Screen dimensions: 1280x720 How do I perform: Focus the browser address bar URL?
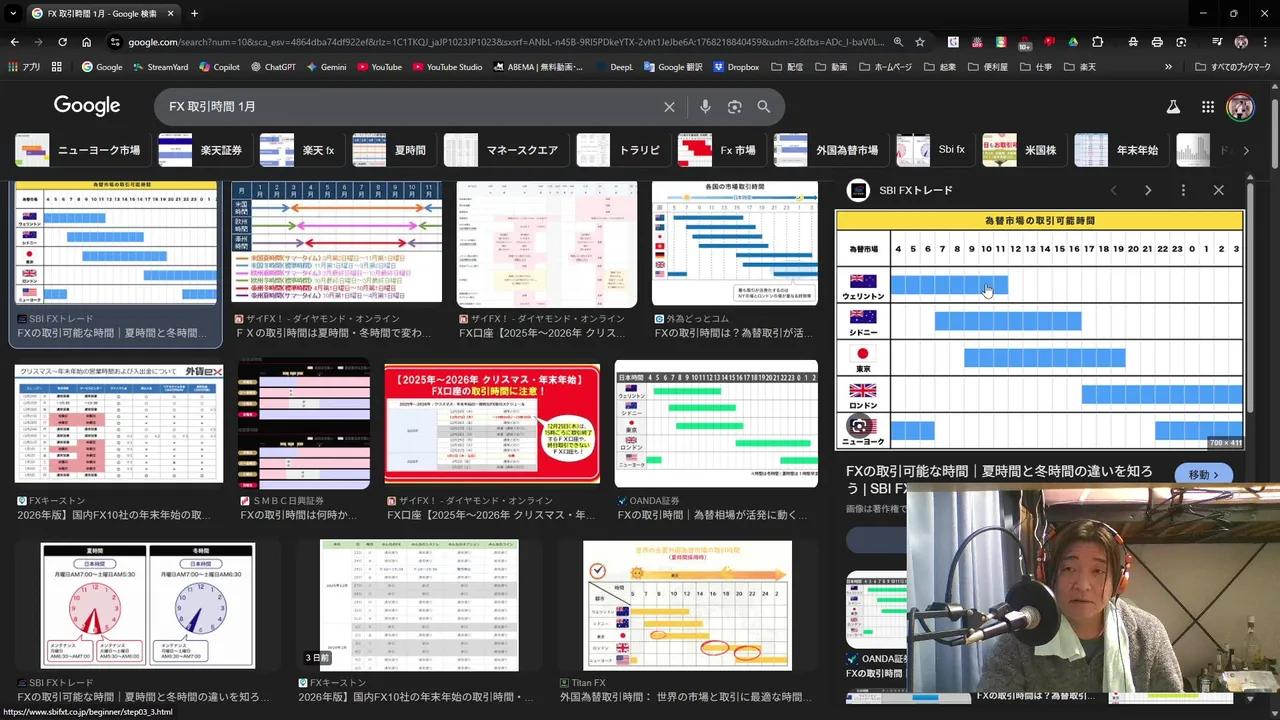505,42
